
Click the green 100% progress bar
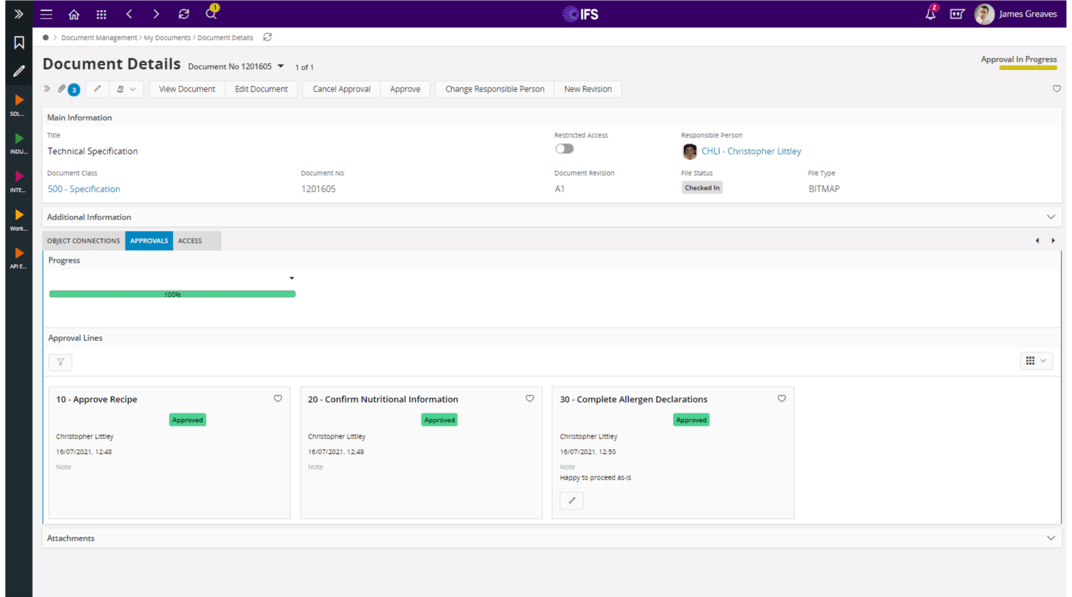click(x=172, y=294)
